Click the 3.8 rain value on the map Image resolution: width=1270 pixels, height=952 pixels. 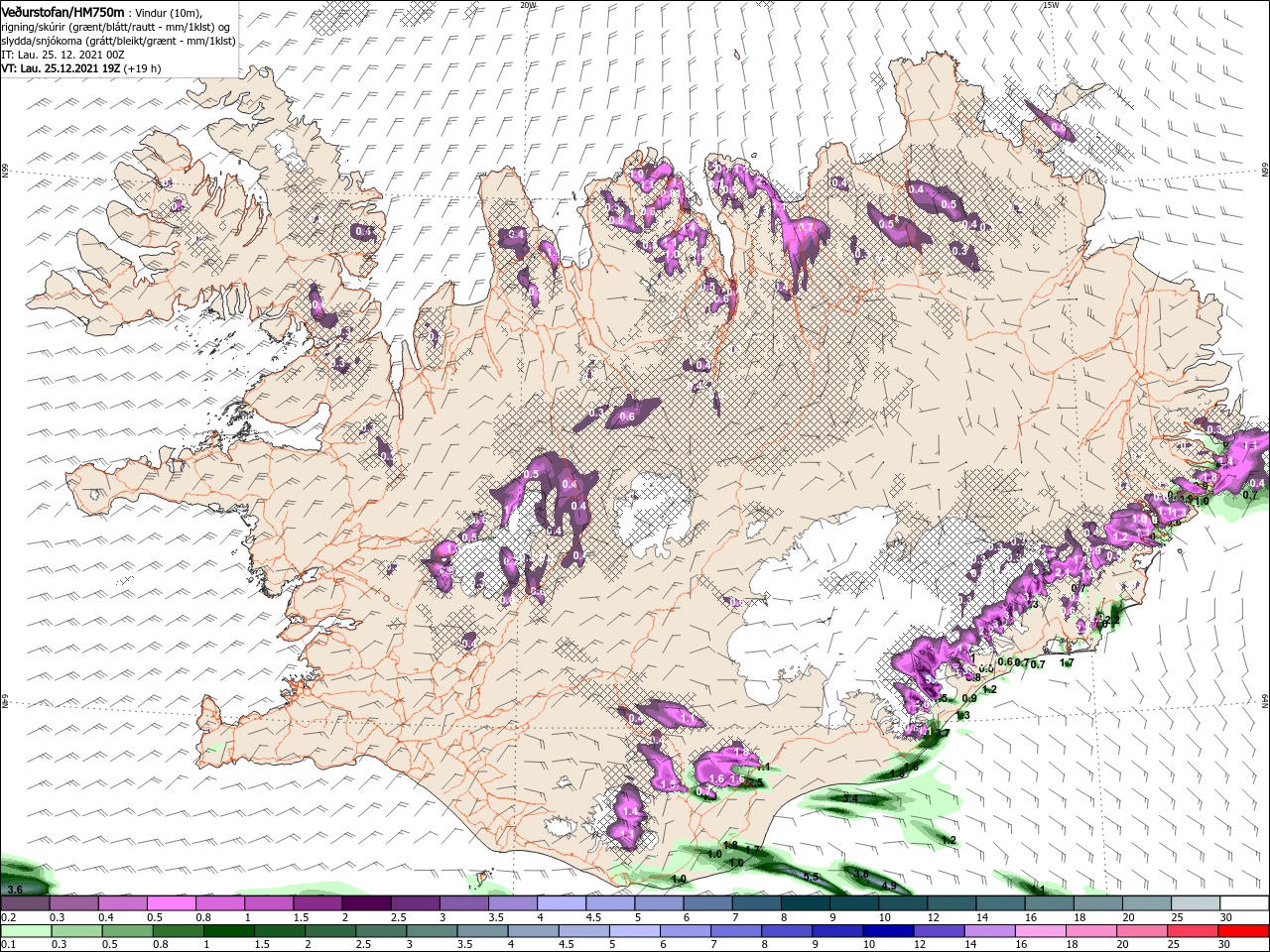pyautogui.click(x=861, y=874)
